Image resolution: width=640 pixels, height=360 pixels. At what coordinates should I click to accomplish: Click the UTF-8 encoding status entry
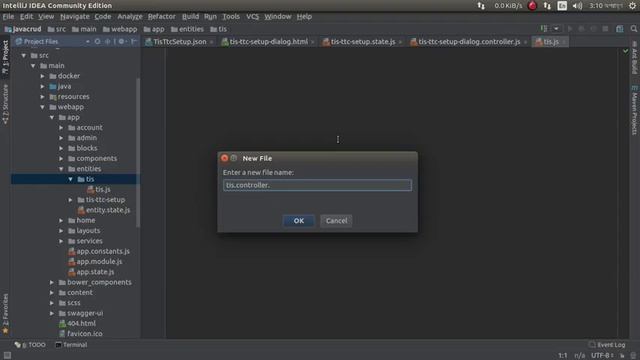coord(602,356)
